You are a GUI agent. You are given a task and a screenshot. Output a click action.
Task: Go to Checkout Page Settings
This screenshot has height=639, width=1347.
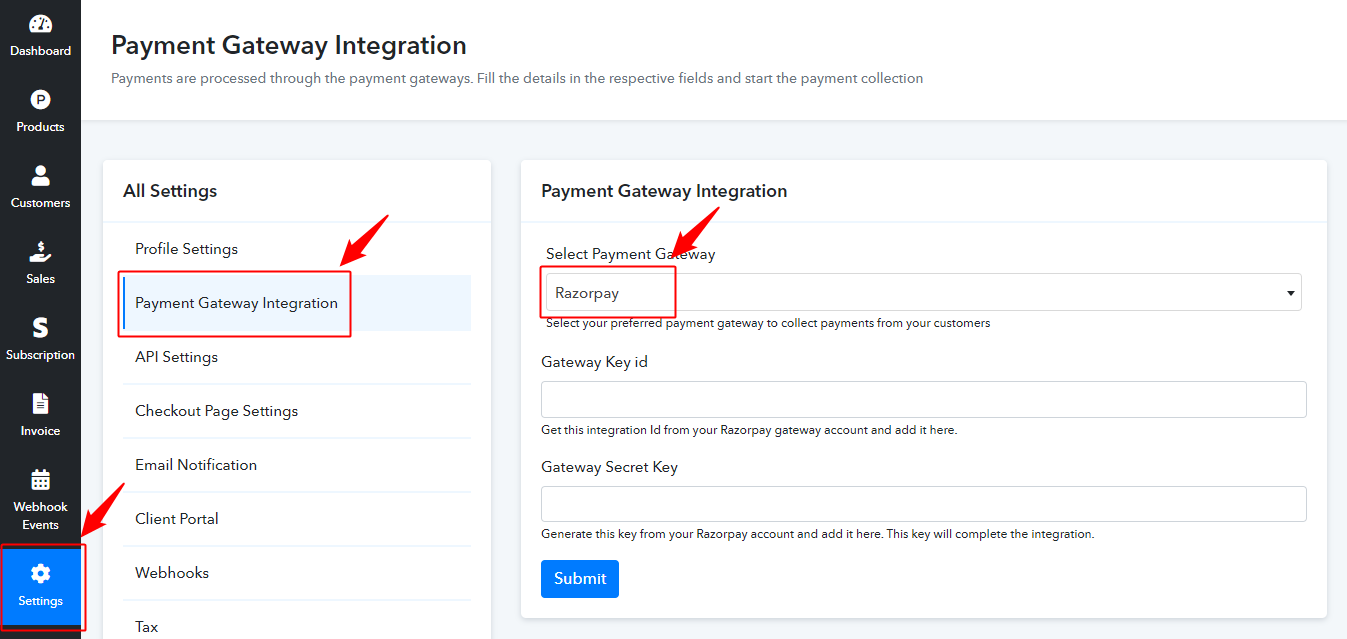click(217, 411)
